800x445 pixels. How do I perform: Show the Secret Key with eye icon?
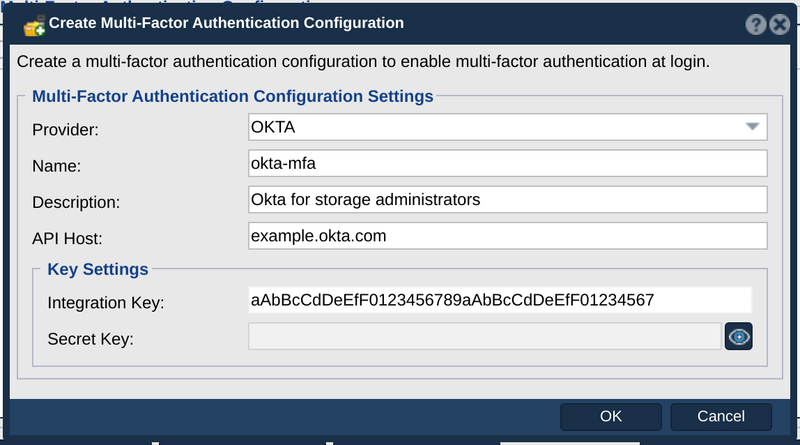pyautogui.click(x=738, y=336)
